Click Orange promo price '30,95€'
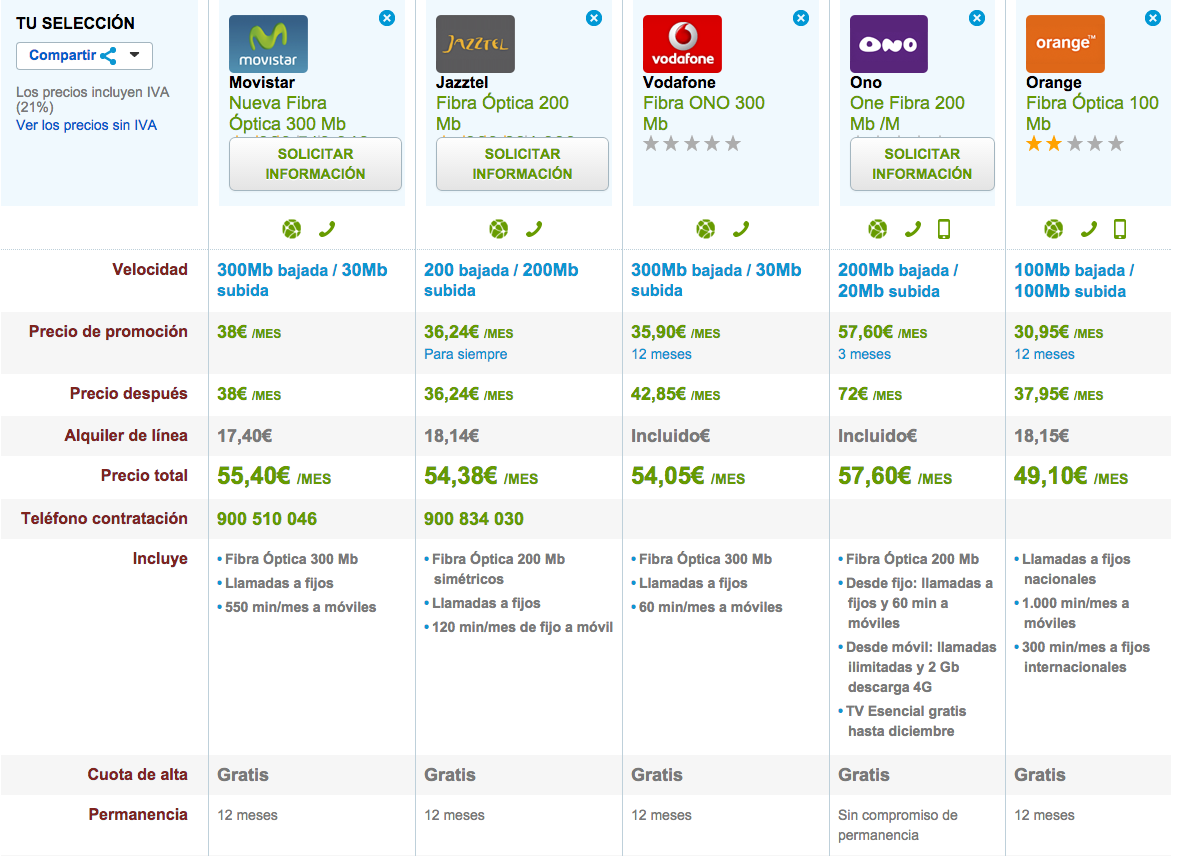 (1042, 332)
